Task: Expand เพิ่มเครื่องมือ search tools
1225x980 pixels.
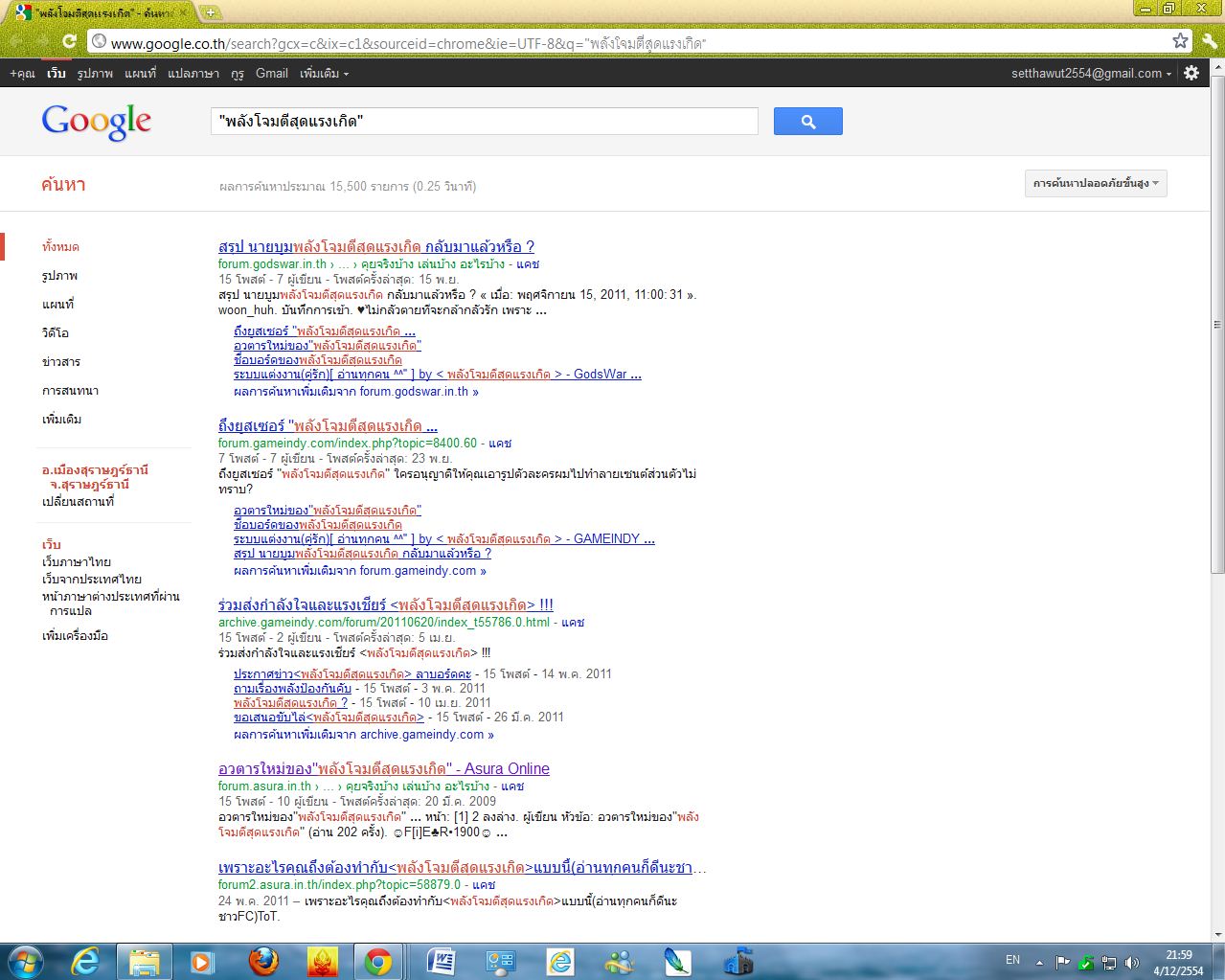Action: coord(75,636)
